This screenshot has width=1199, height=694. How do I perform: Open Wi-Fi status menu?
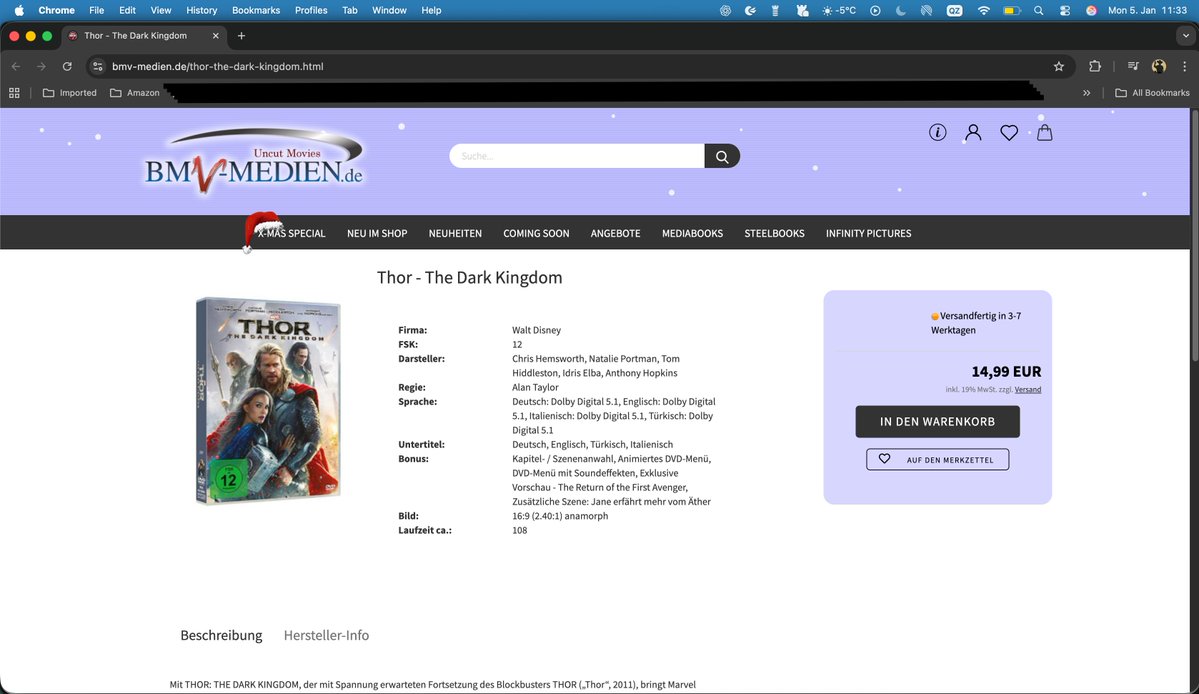pyautogui.click(x=983, y=11)
